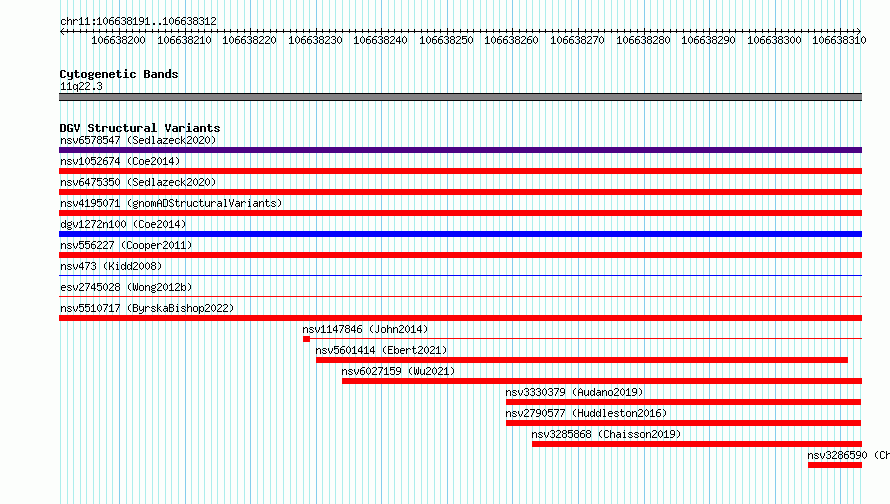890x504 pixels.
Task: Click ruler position 106638310
Action: point(839,40)
